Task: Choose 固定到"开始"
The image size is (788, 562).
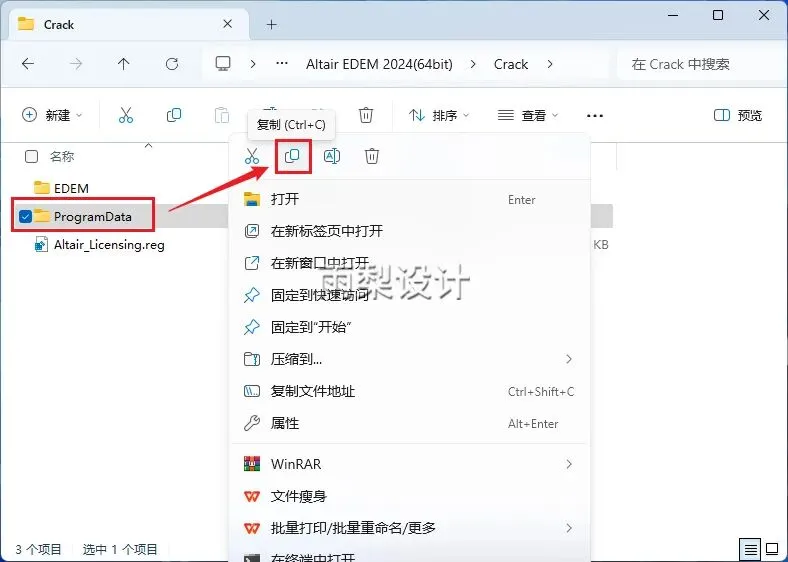Action: coord(410,327)
